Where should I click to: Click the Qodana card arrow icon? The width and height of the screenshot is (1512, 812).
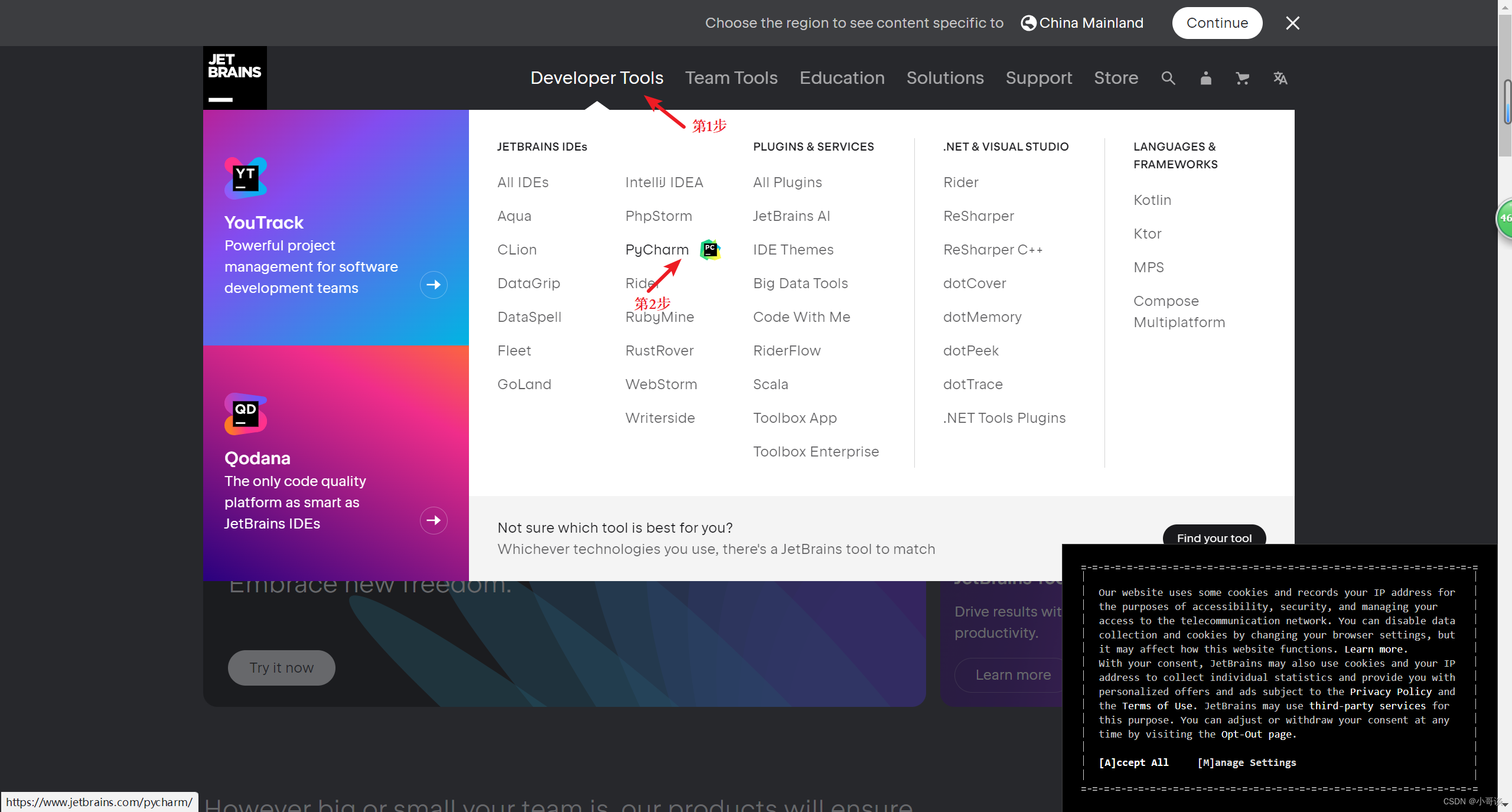(434, 520)
